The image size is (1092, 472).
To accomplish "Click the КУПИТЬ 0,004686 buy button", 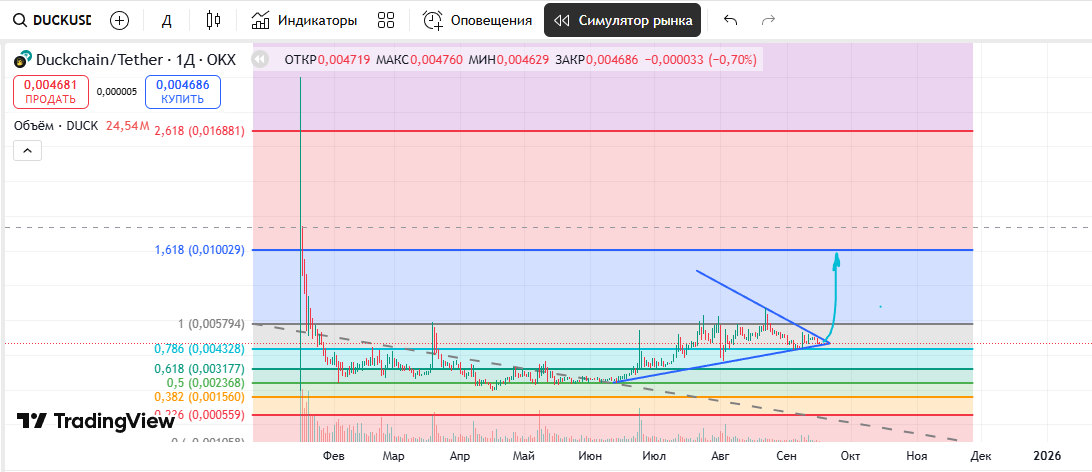I will coord(182,92).
